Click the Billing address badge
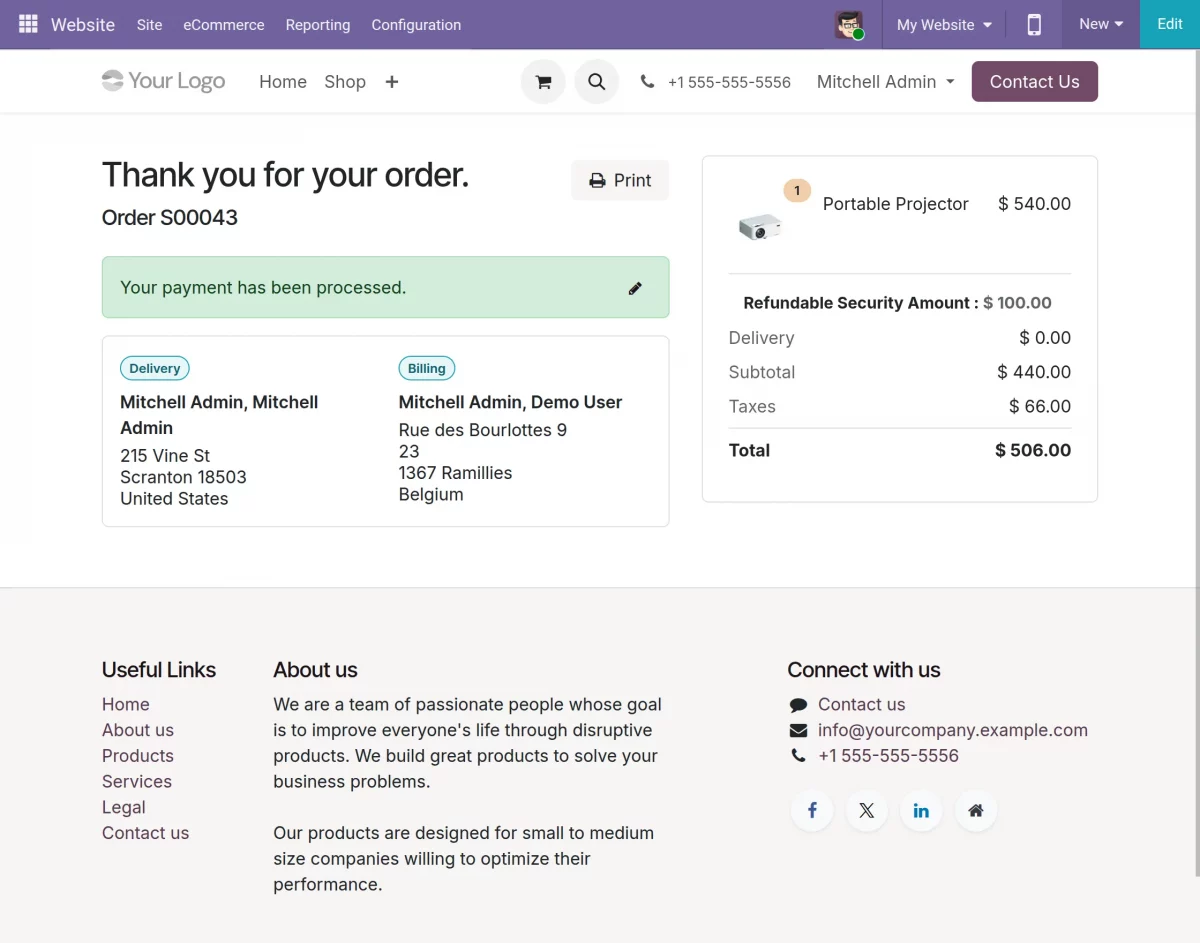The width and height of the screenshot is (1200, 943). (x=427, y=368)
